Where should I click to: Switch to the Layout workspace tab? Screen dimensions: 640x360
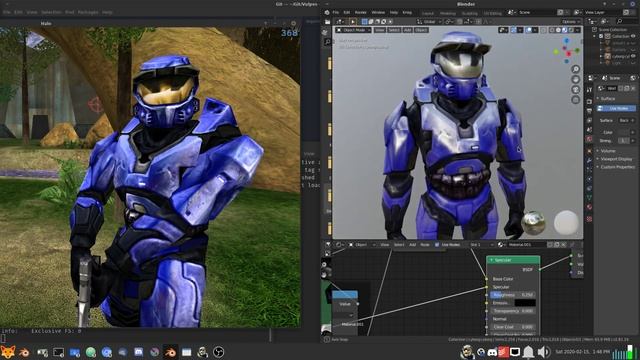point(428,13)
